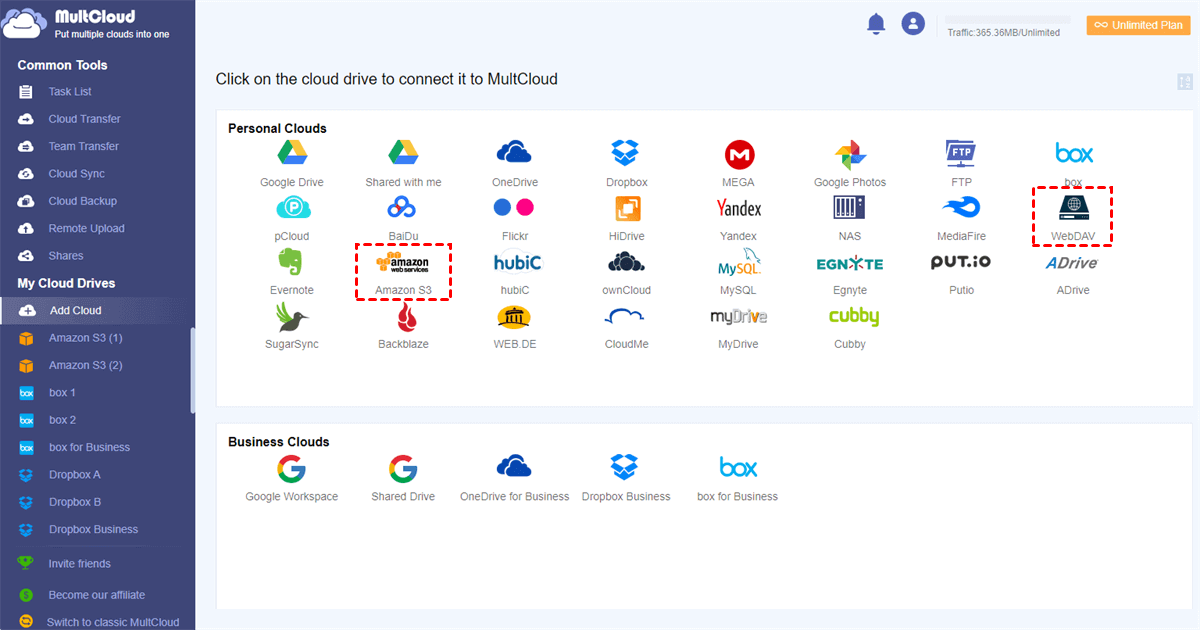1200x630 pixels.
Task: Toggle the grid layout view icon
Action: click(x=1185, y=82)
